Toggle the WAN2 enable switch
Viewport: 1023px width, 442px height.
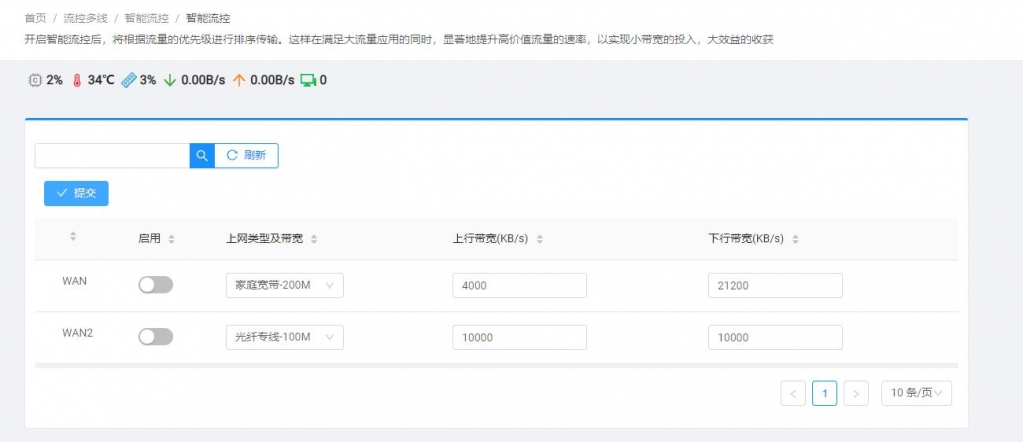tap(155, 337)
